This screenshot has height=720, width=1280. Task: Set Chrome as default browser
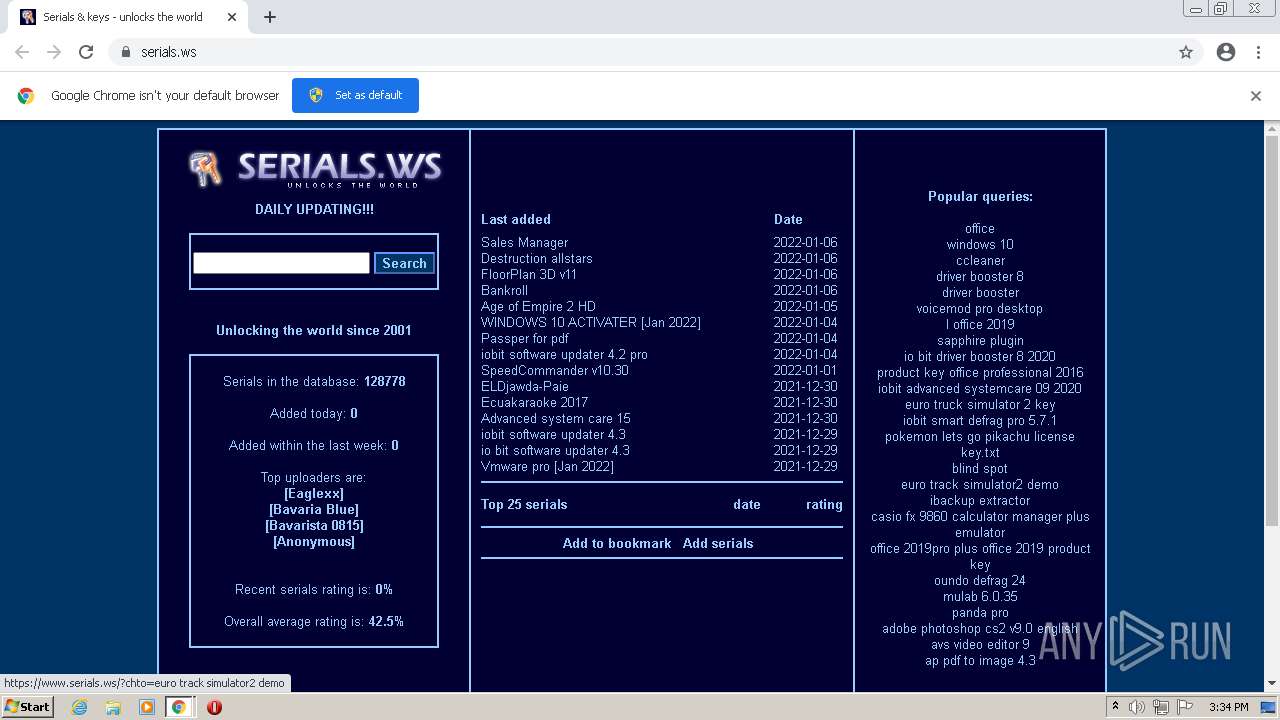click(355, 95)
